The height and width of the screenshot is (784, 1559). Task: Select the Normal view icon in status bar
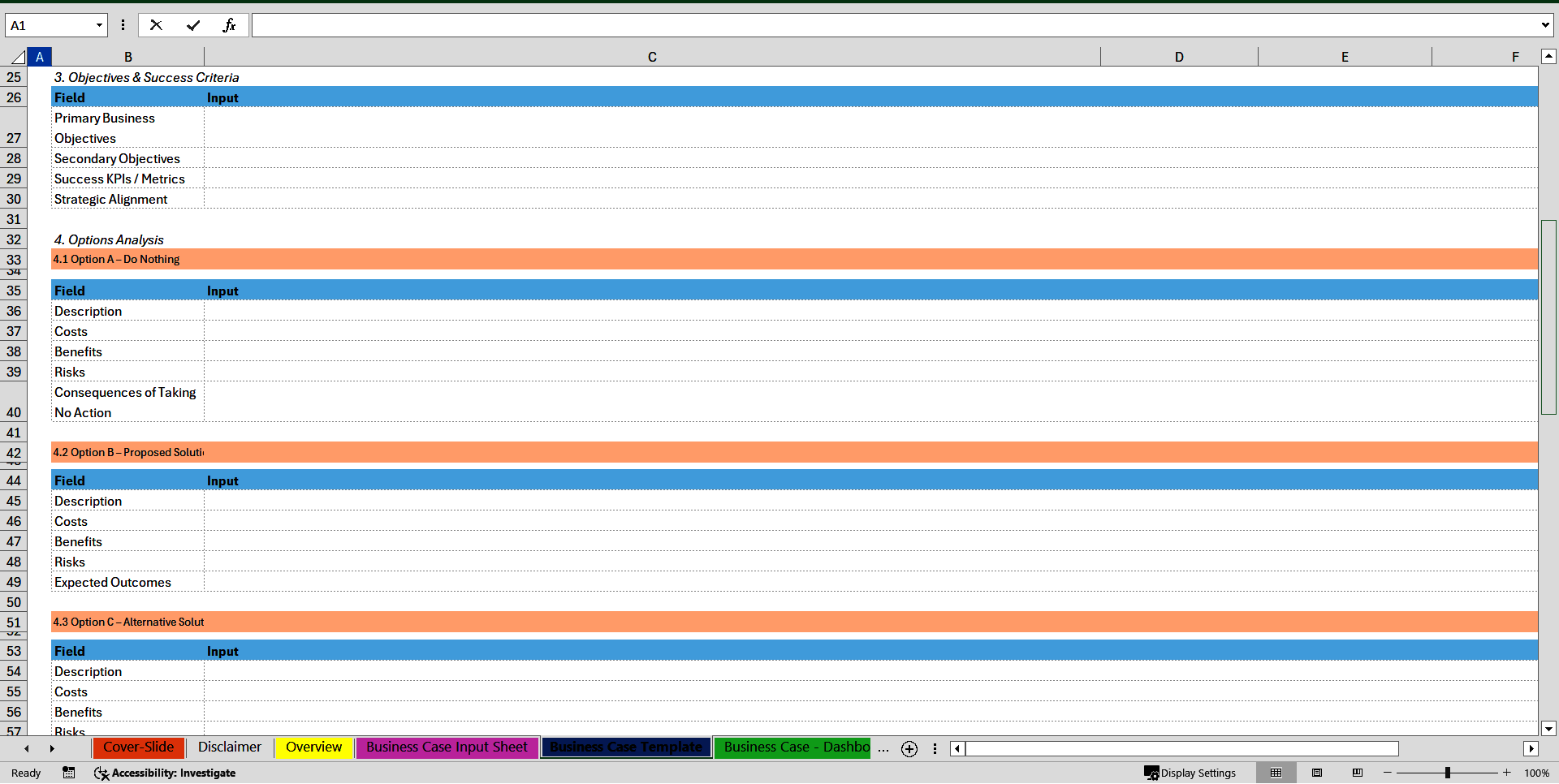[1276, 773]
